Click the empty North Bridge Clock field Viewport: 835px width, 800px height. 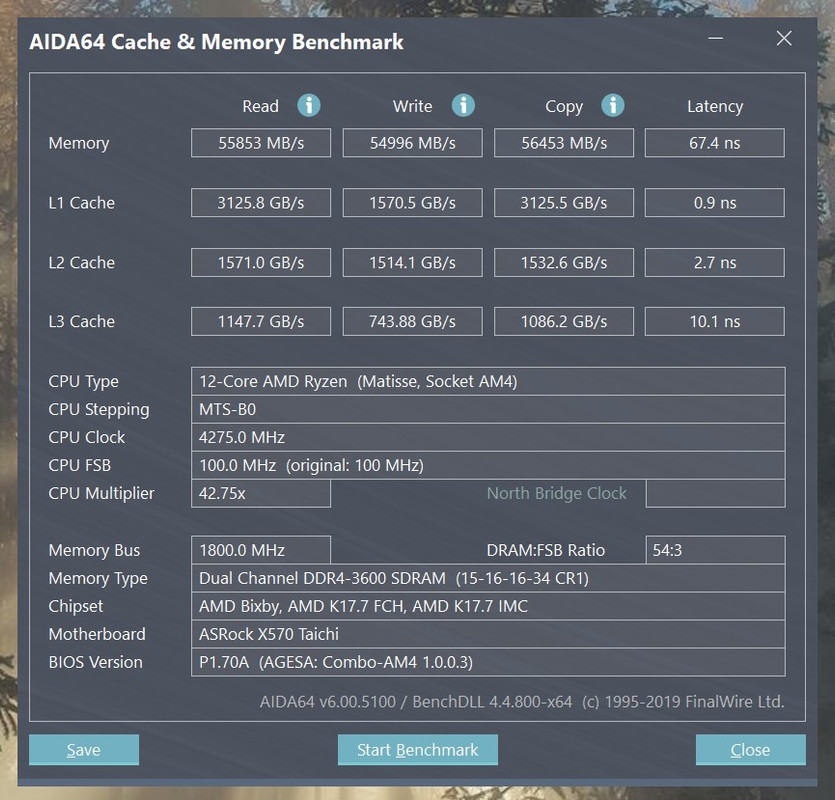coord(716,493)
